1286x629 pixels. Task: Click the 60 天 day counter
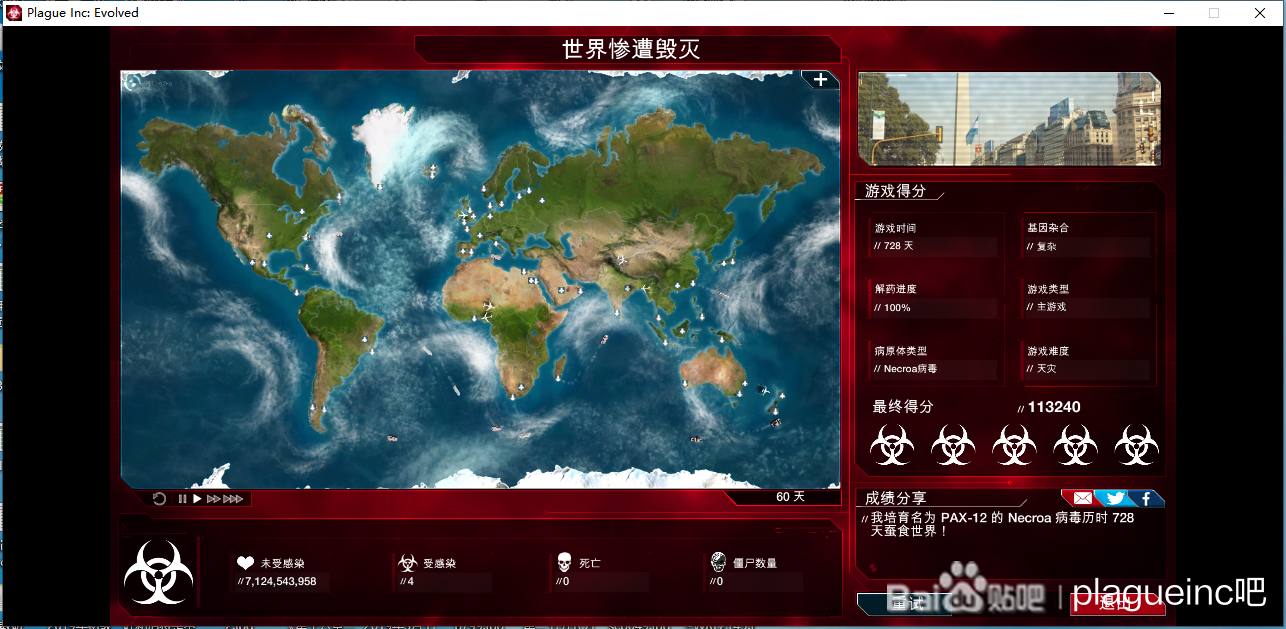(790, 497)
